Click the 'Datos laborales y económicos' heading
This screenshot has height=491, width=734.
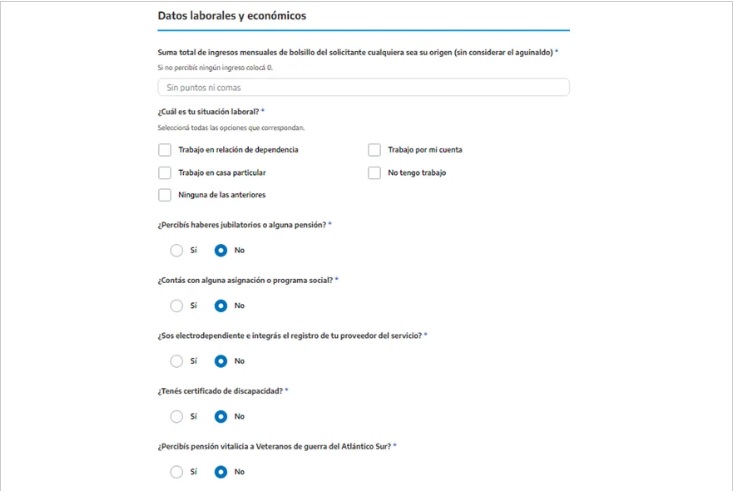coord(232,16)
